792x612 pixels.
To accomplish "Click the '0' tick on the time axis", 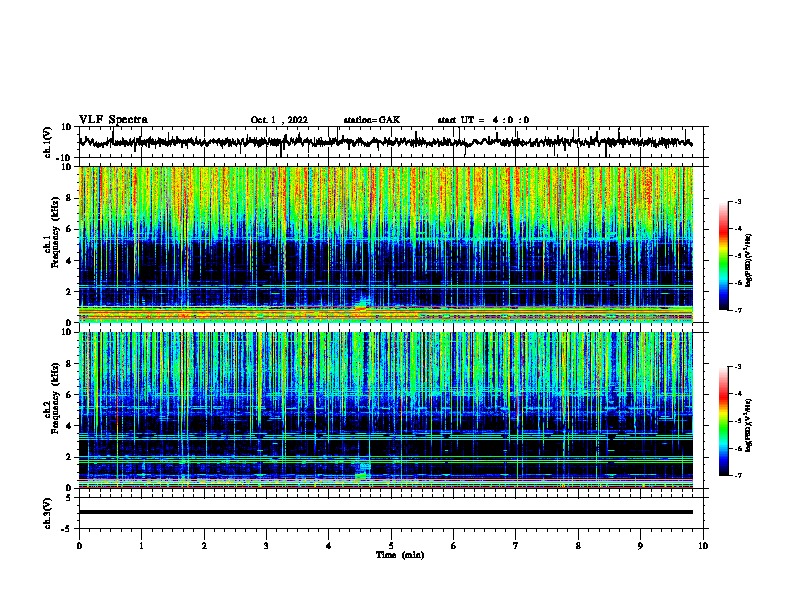I will 79,546.
